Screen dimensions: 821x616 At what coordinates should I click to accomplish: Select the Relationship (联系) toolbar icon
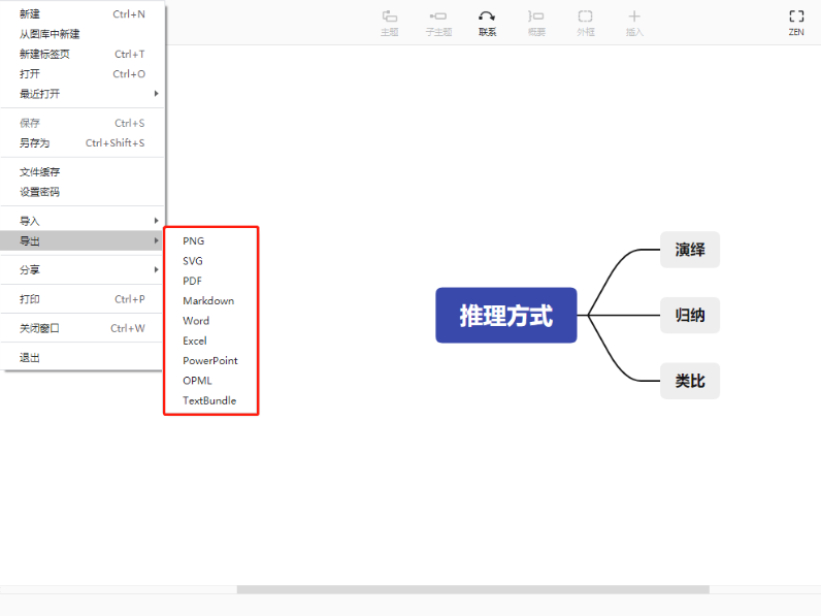487,23
